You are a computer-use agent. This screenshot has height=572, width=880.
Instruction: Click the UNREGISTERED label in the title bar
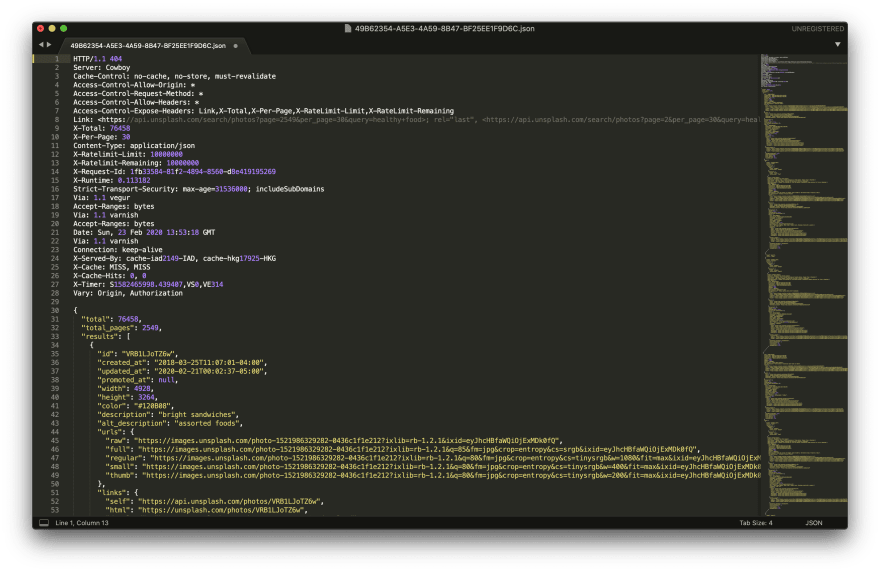tap(818, 29)
